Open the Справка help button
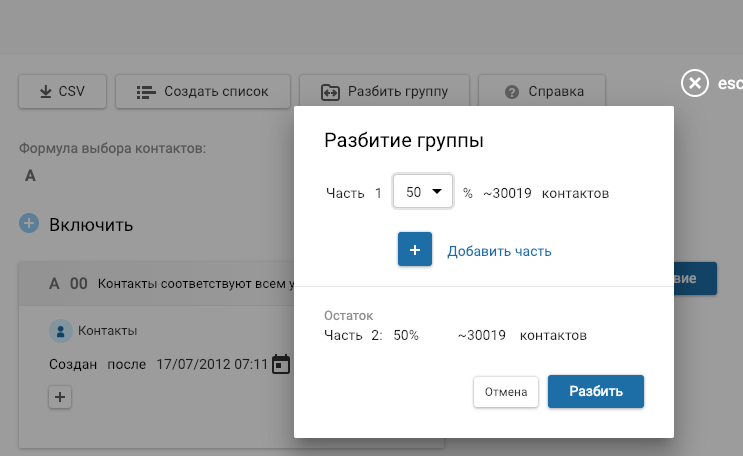Viewport: 743px width, 456px height. pos(543,92)
